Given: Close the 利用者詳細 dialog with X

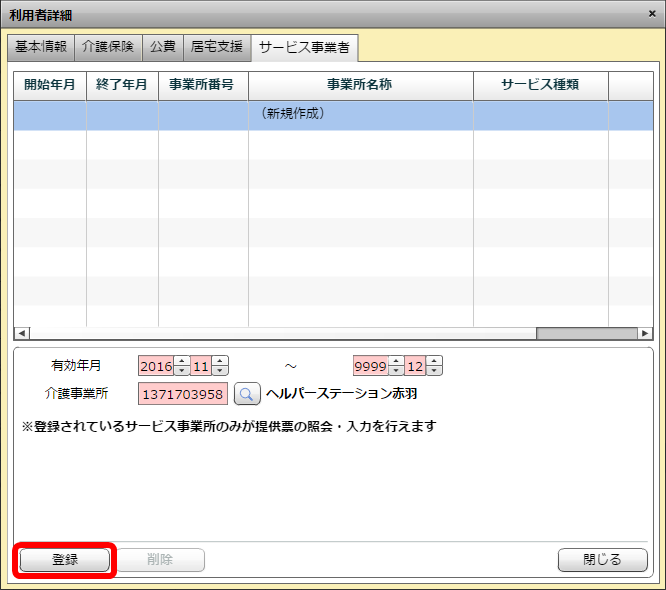Looking at the screenshot, I should 652,14.
